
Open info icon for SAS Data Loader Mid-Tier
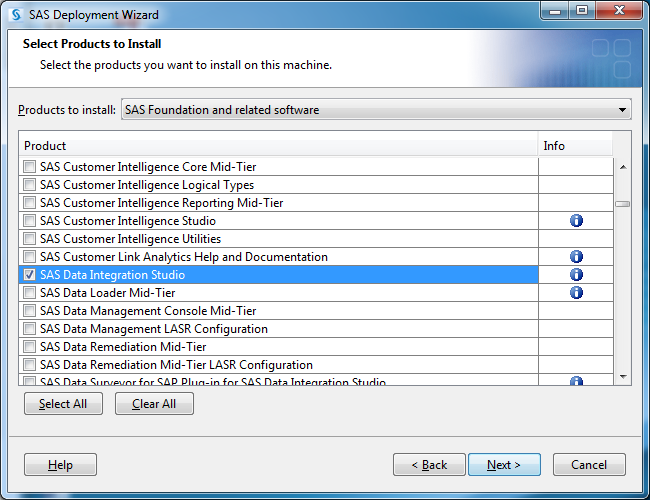[x=576, y=293]
